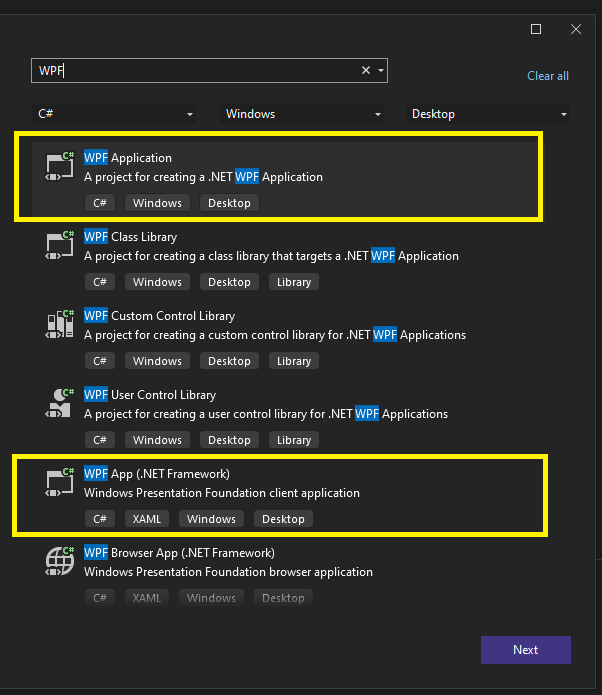Viewport: 602px width, 695px height.
Task: Open the Desktop project type dropdown
Action: pos(488,114)
